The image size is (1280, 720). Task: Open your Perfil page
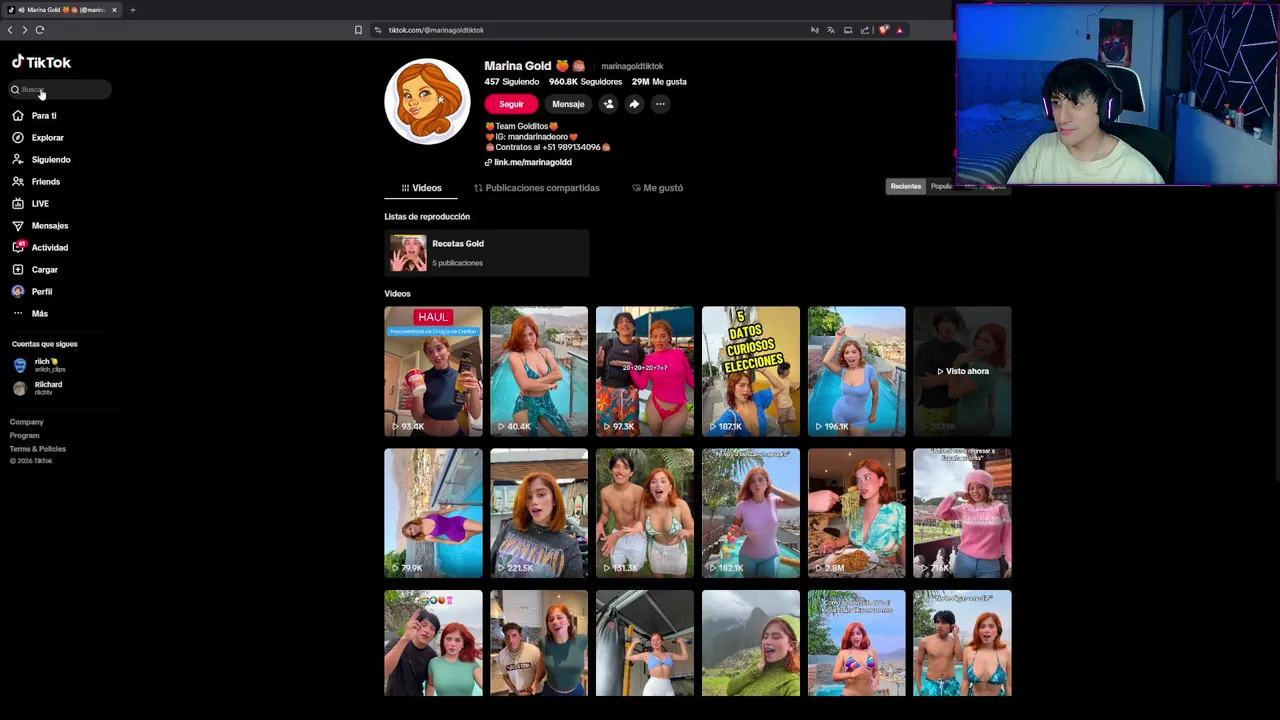click(41, 292)
